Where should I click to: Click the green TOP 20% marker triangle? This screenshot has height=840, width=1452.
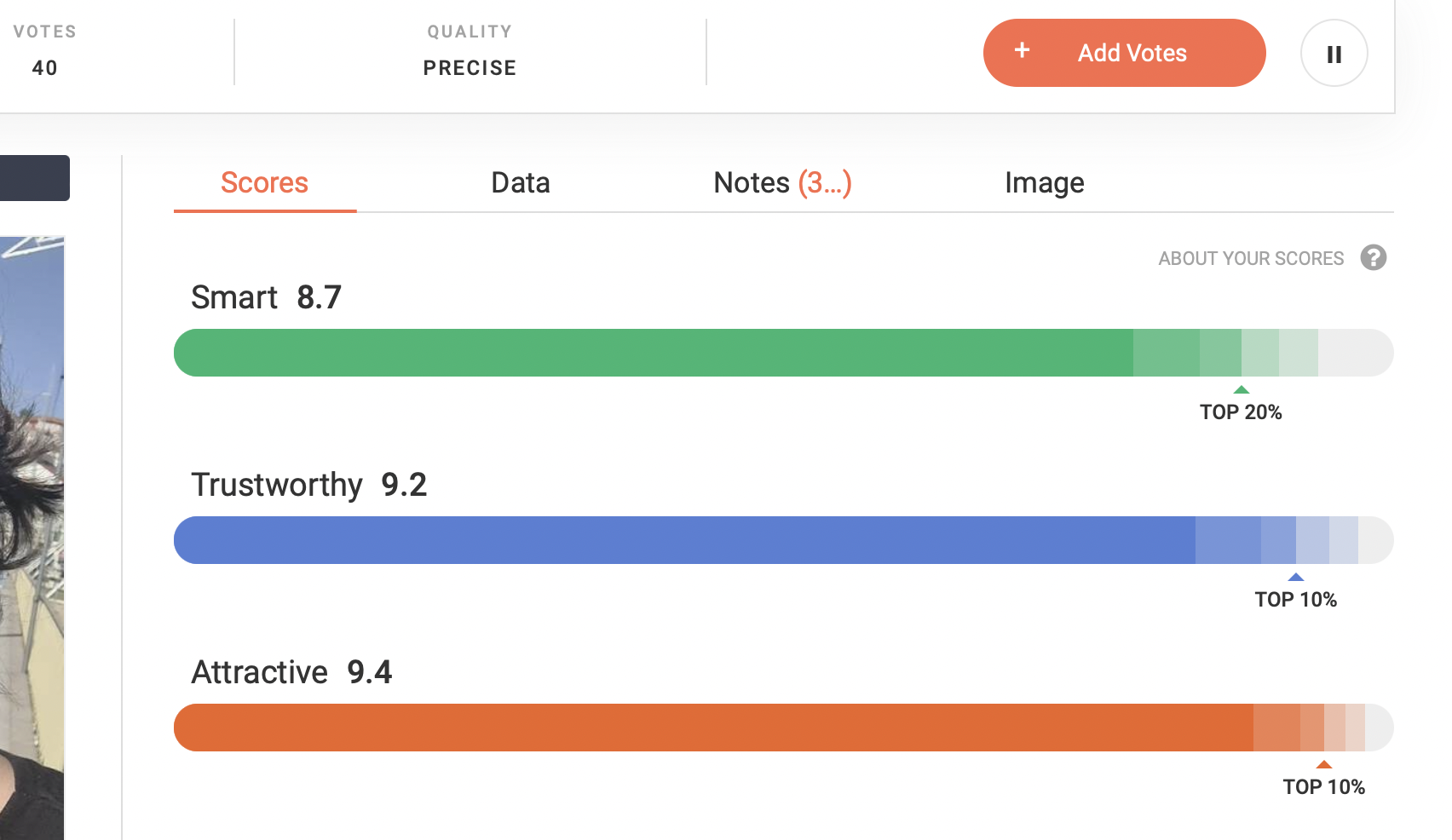coord(1242,389)
